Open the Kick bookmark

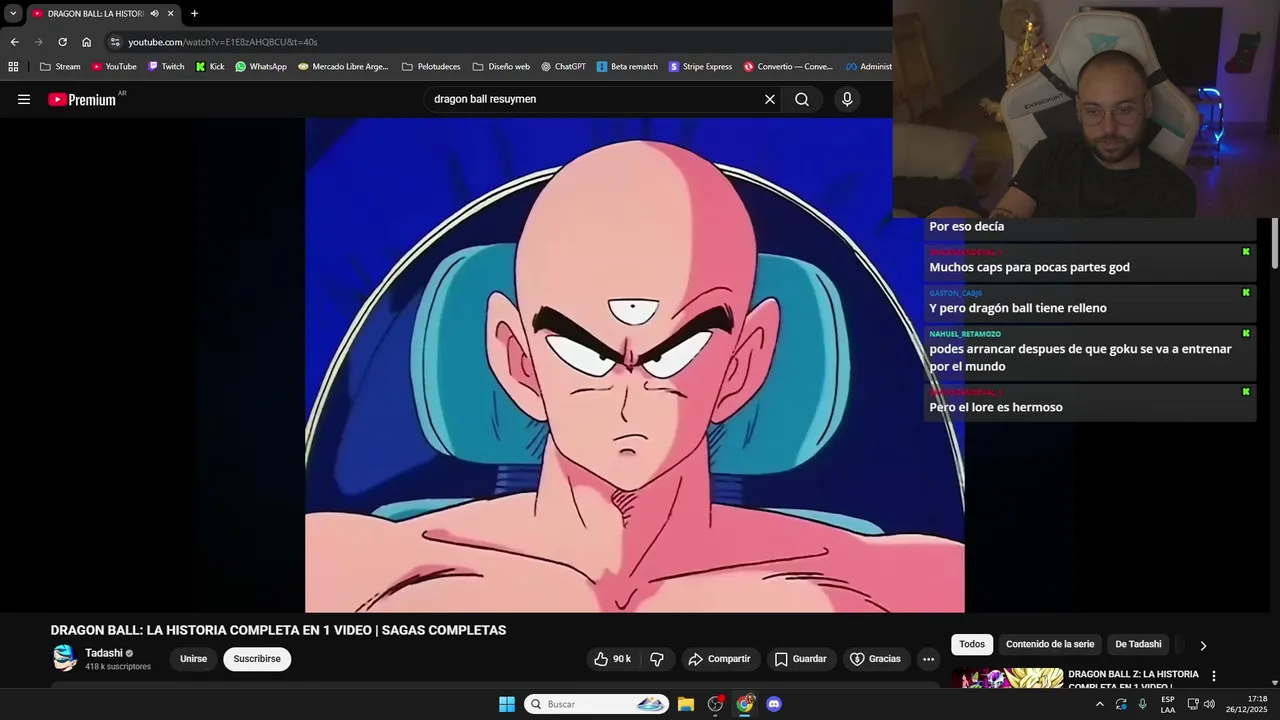[x=210, y=67]
